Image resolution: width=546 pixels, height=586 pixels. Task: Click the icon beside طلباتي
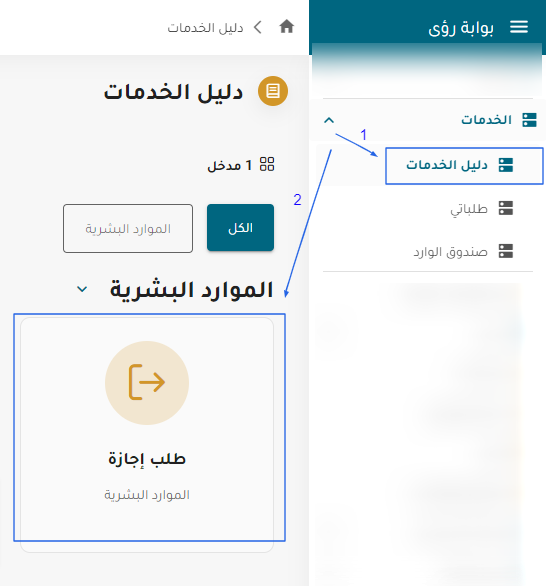[506, 208]
